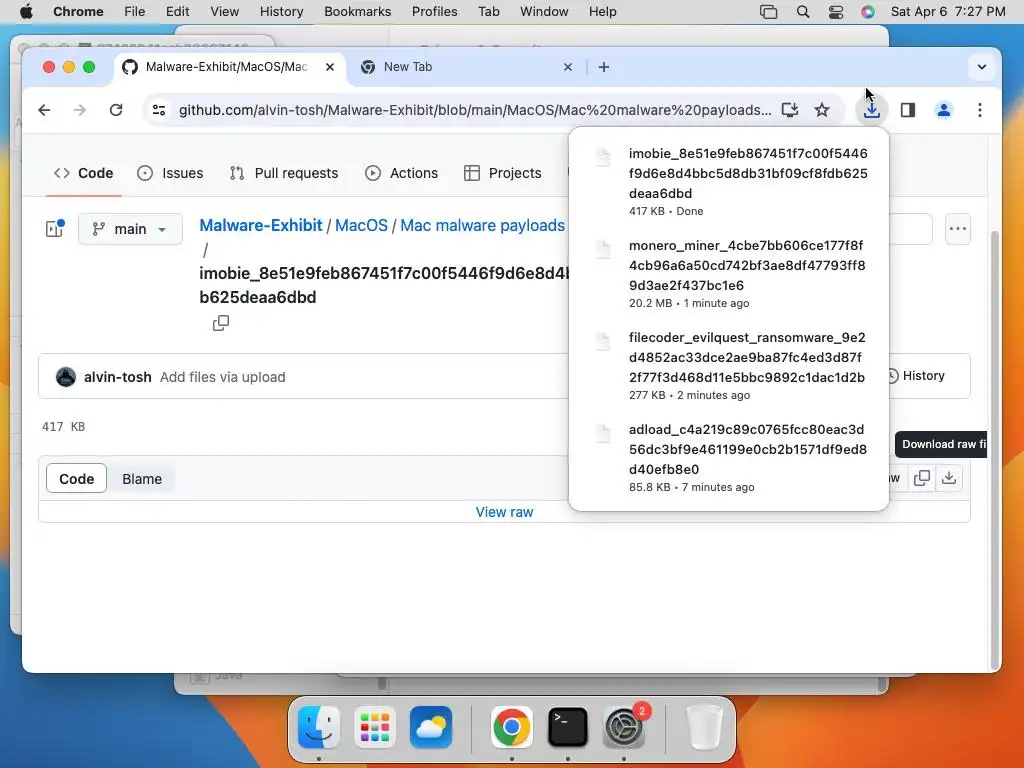Open Siri from the menu bar

click(867, 12)
